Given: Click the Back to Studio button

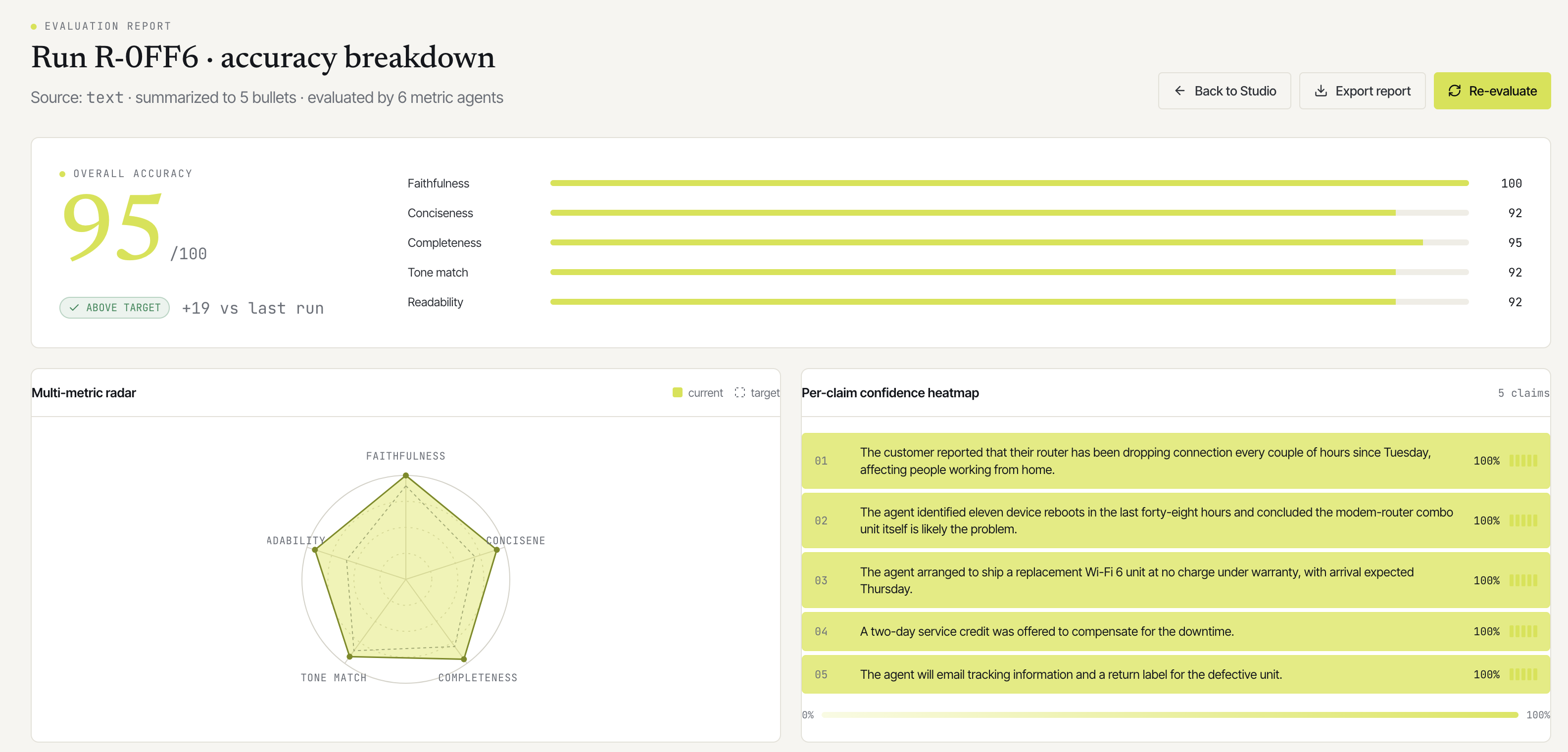Looking at the screenshot, I should (1224, 91).
